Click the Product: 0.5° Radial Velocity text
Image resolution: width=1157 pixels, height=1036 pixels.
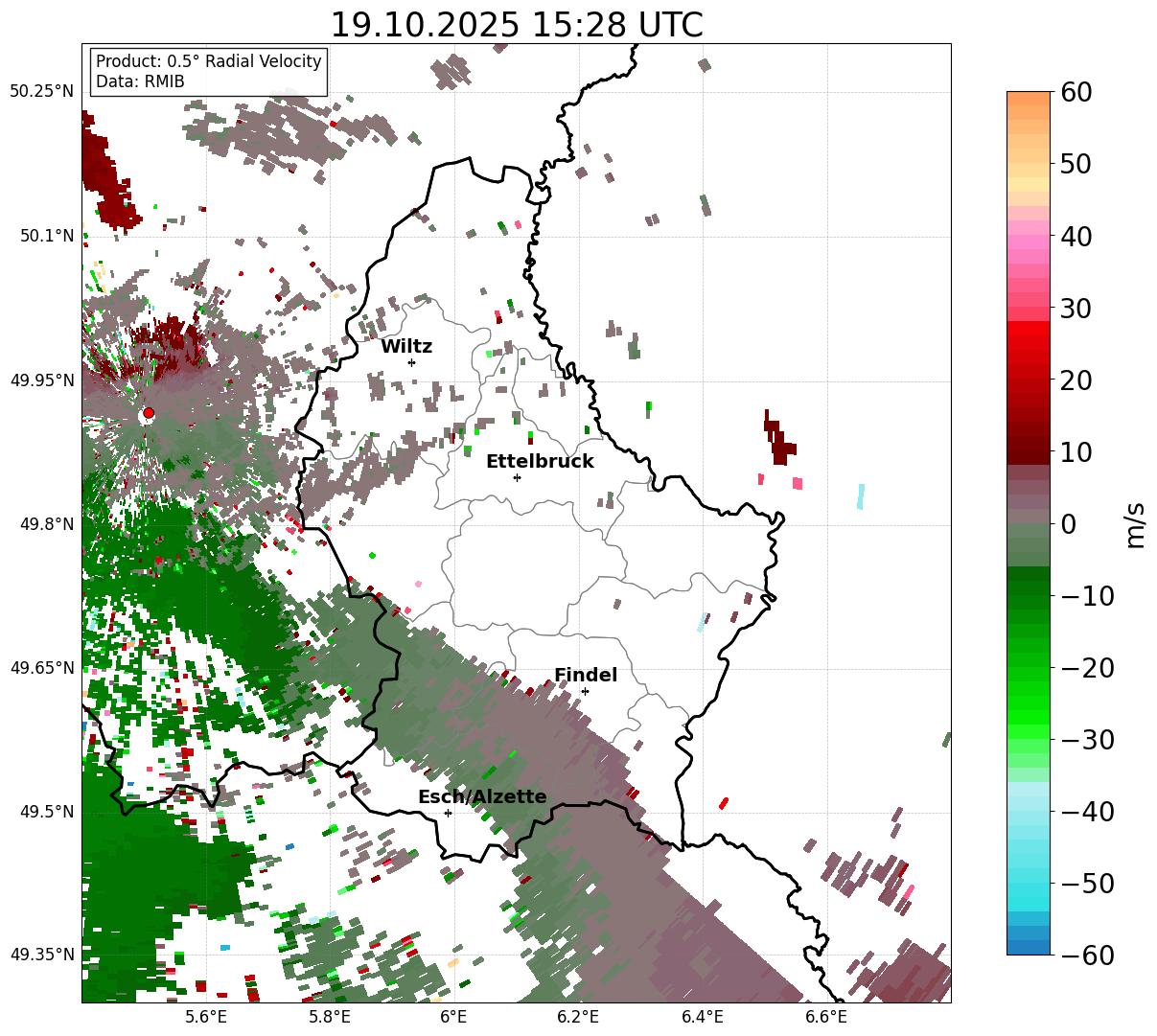pyautogui.click(x=209, y=61)
